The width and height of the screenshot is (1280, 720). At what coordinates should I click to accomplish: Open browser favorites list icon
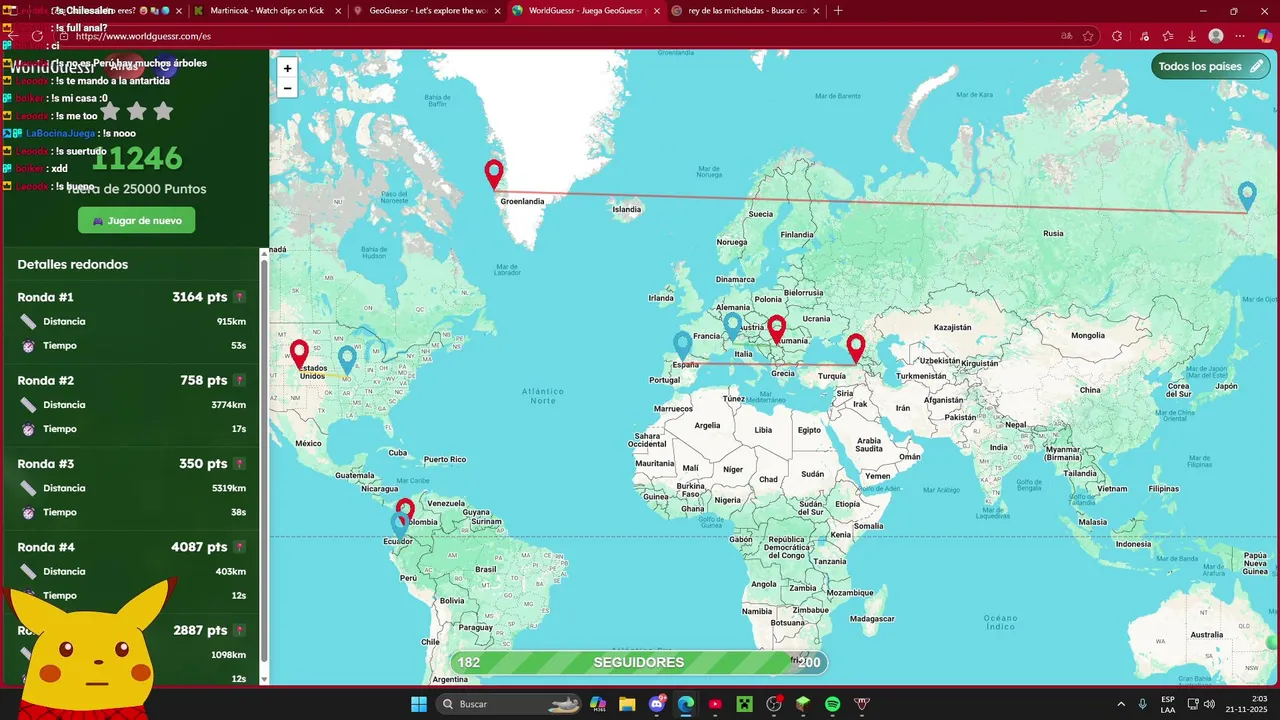(1168, 36)
